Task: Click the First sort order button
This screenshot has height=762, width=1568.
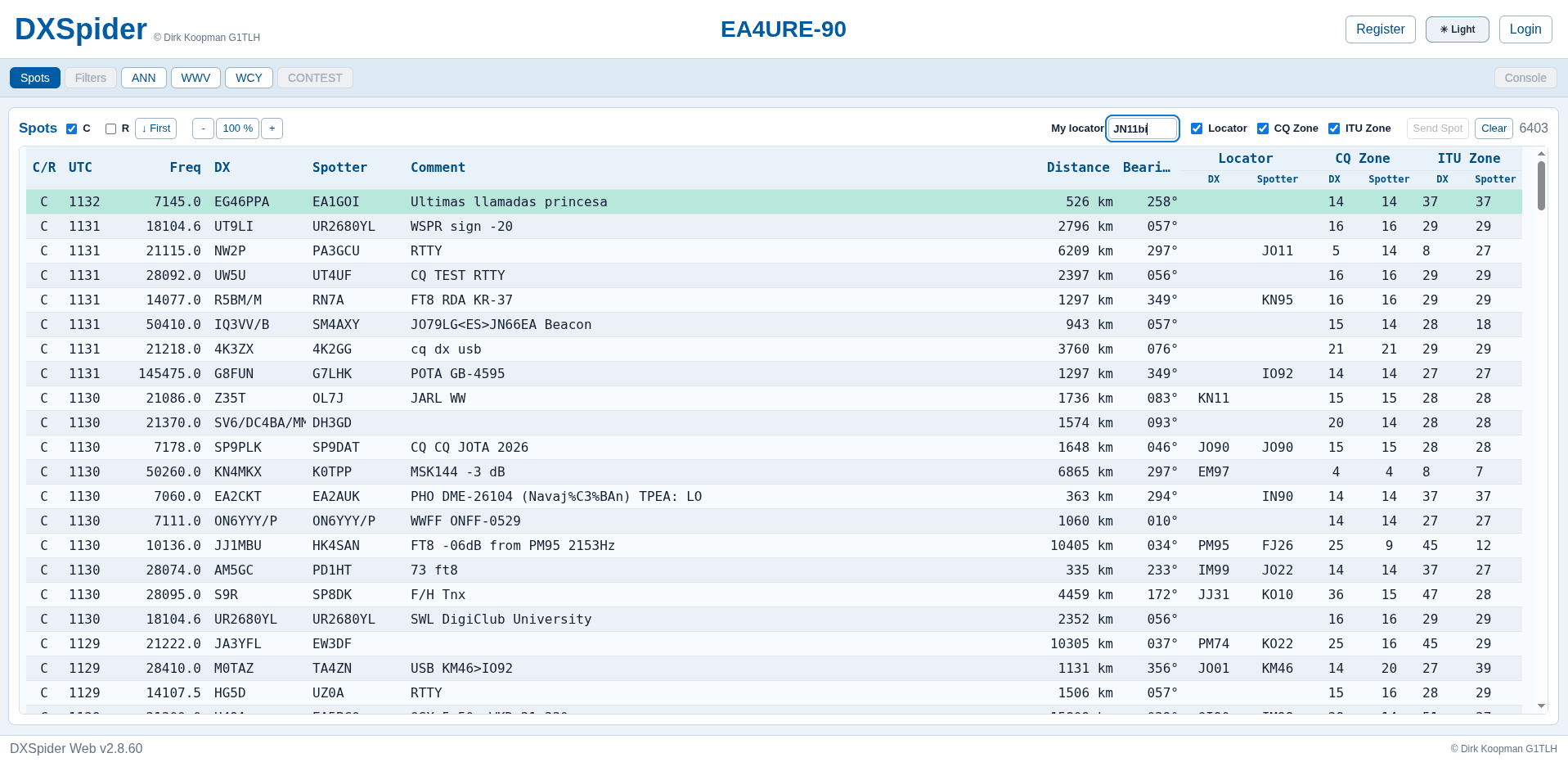Action: pos(155,129)
